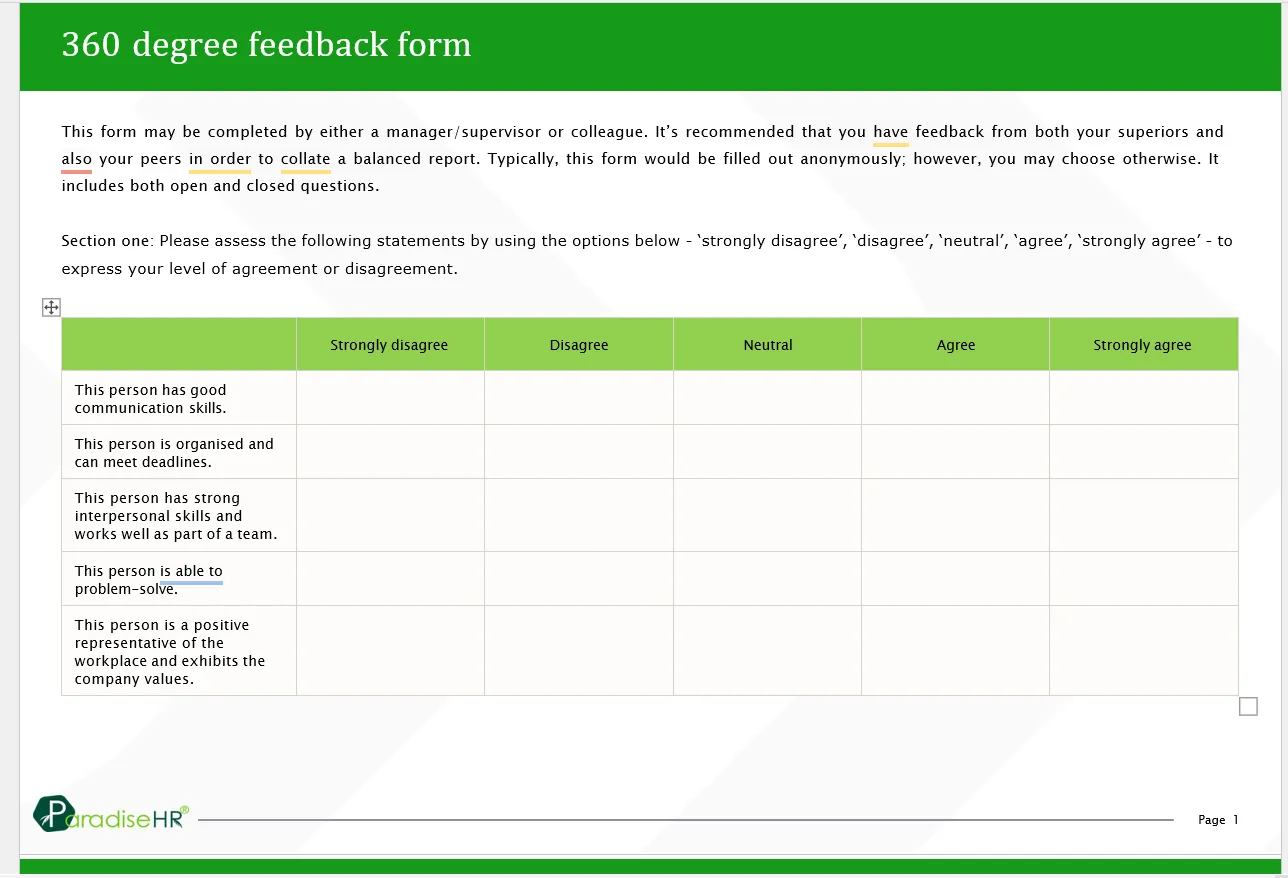Click the underlined phrase 'in order'
Image resolution: width=1288 pixels, height=878 pixels.
pos(220,159)
